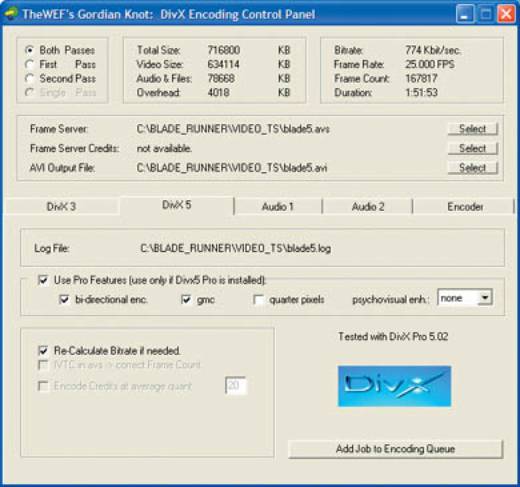The width and height of the screenshot is (520, 487).
Task: Select Second Pass radio button
Action: tap(30, 78)
